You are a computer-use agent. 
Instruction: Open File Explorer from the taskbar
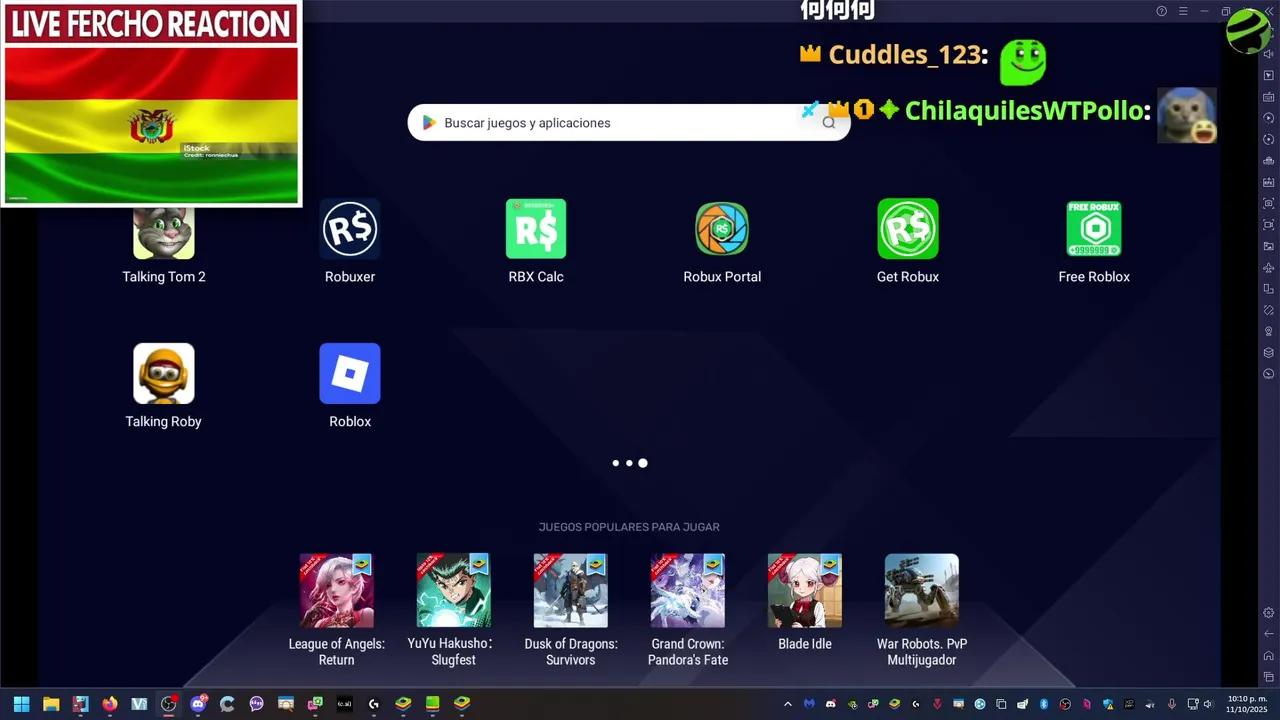[51, 704]
